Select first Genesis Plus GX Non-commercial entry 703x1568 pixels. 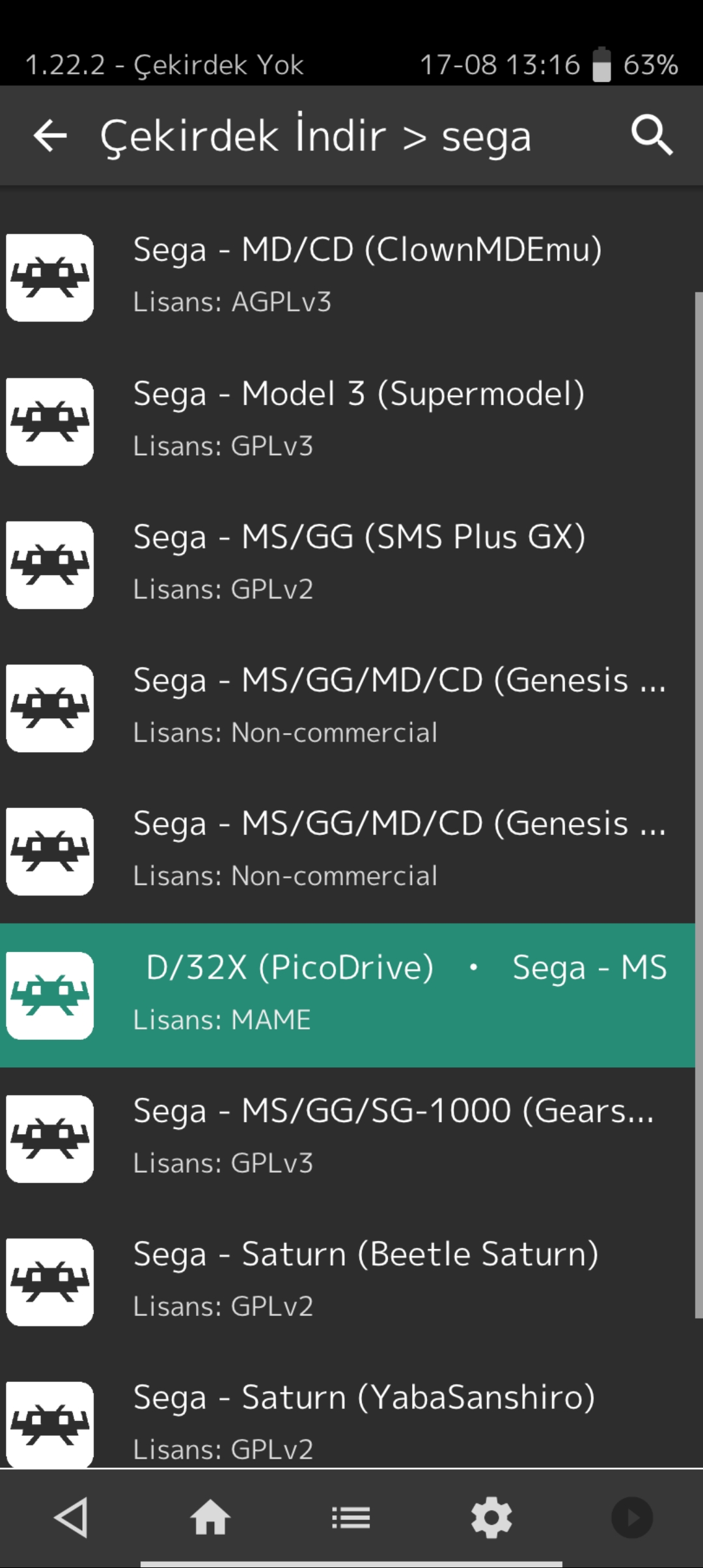coord(348,708)
